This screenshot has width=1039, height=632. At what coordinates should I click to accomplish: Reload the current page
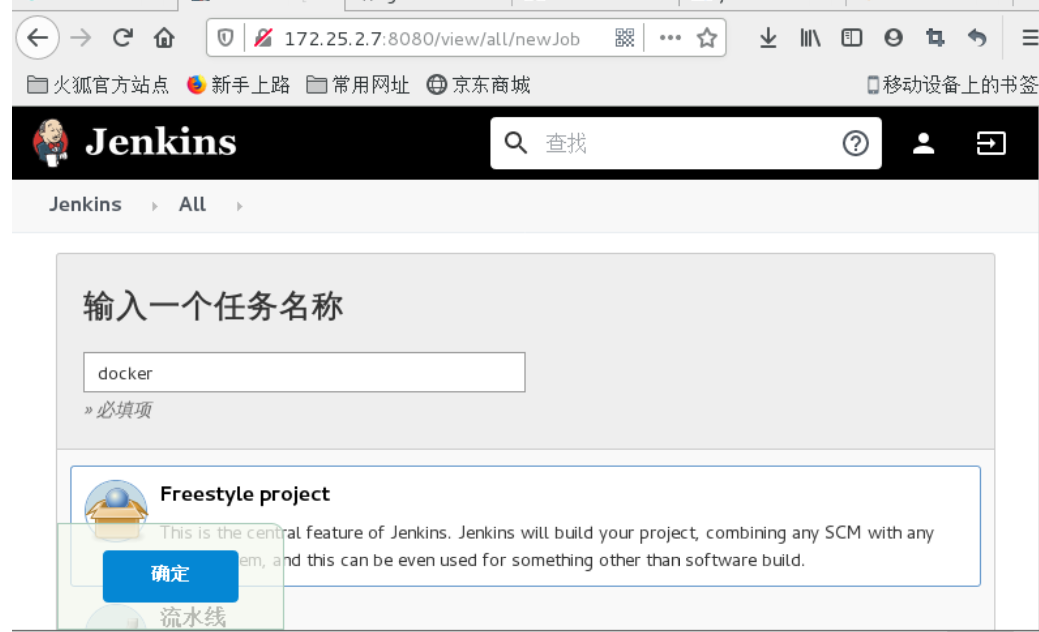pyautogui.click(x=123, y=38)
